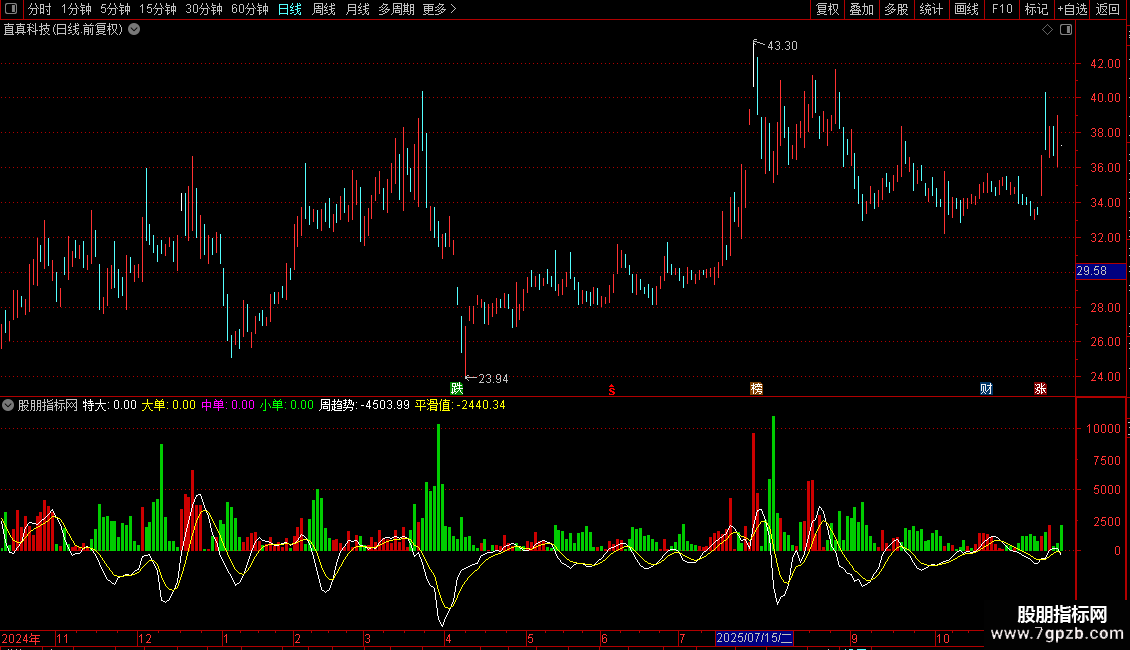Image resolution: width=1130 pixels, height=650 pixels.
Task: Click the 小单: 0.00 indicator value
Action: pos(286,405)
